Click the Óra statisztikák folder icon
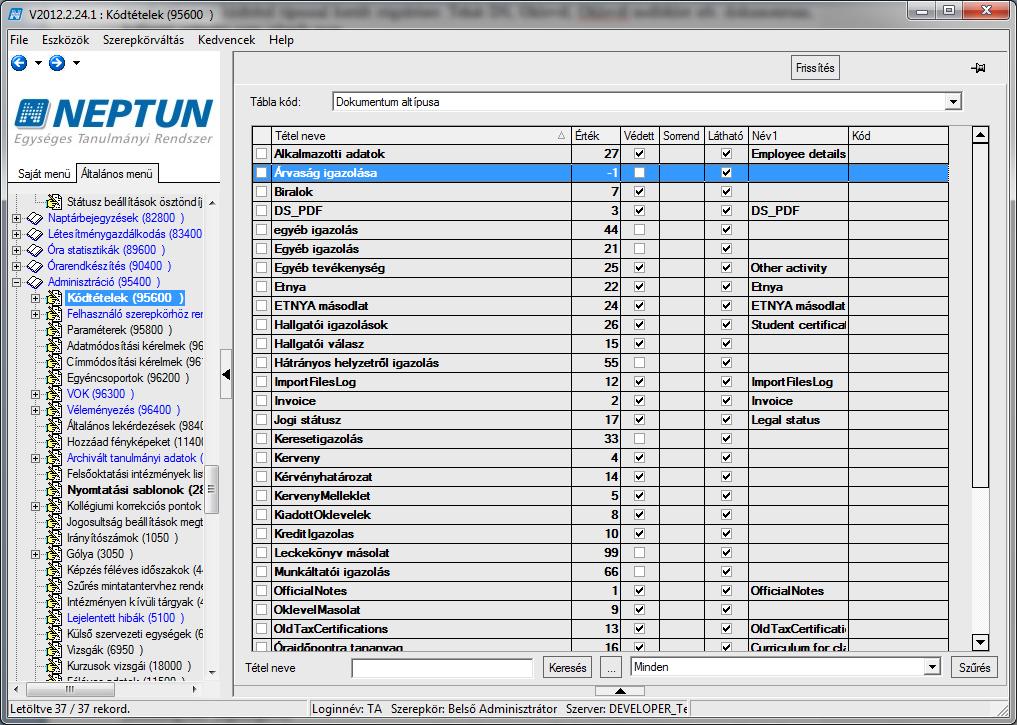The image size is (1017, 725). click(x=34, y=250)
